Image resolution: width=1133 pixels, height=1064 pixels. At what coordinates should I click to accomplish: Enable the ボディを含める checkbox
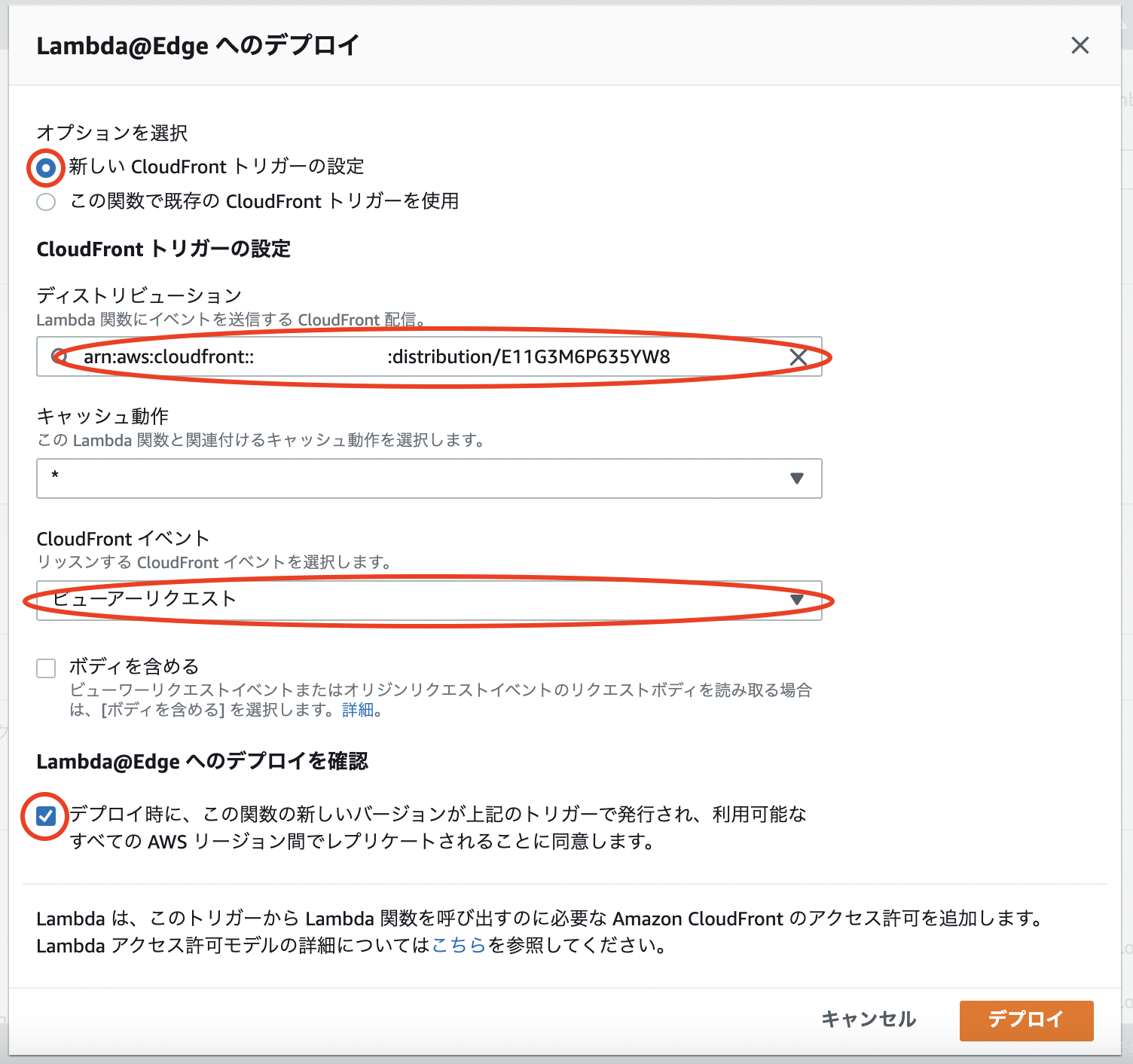(x=46, y=667)
